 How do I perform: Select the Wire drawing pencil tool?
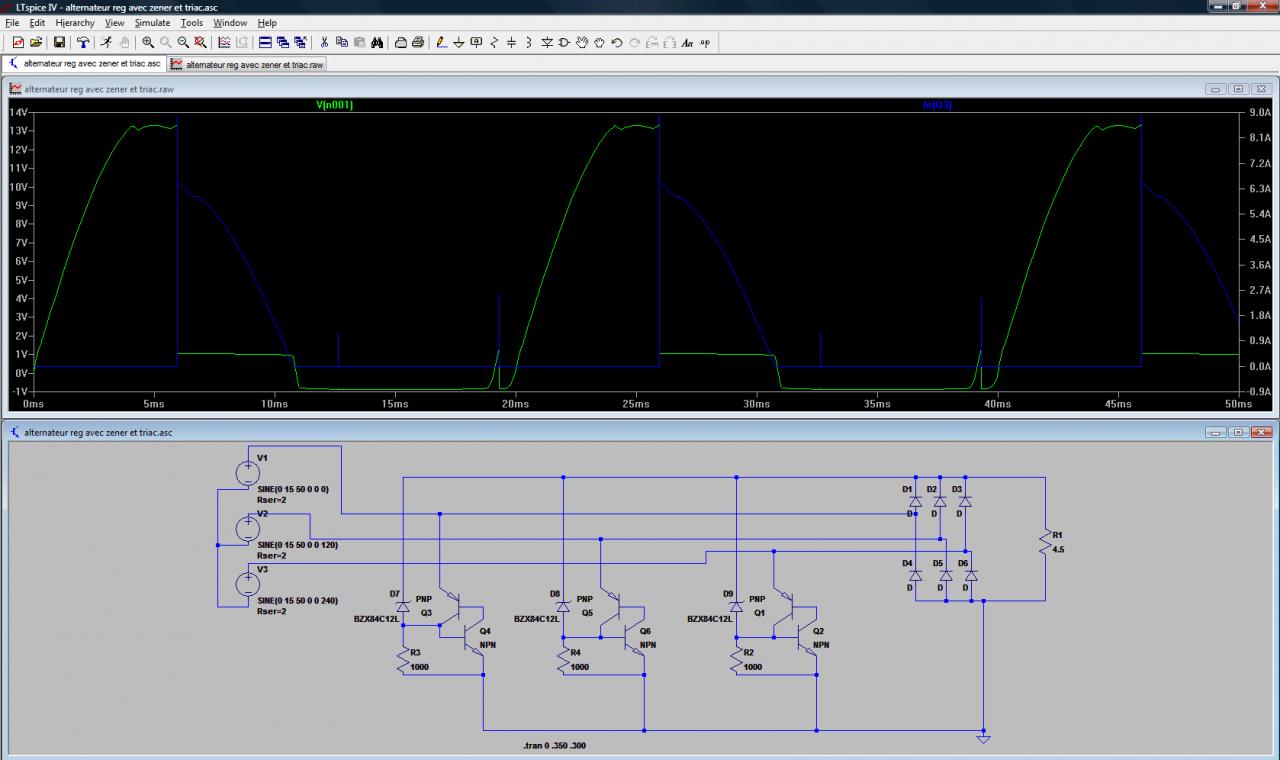(x=442, y=42)
